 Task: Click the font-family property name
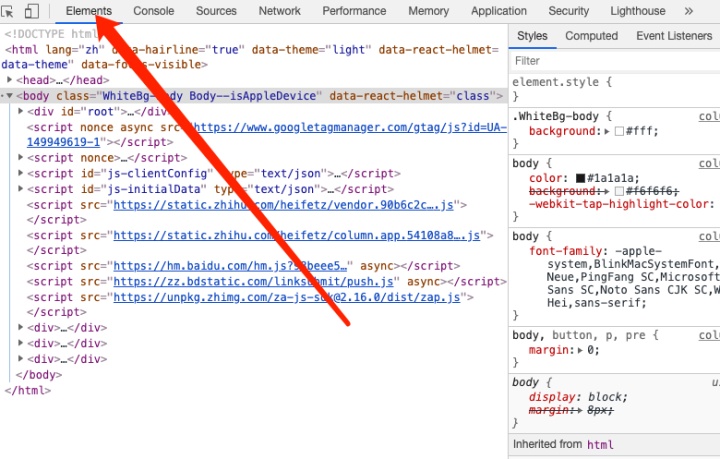click(x=565, y=251)
